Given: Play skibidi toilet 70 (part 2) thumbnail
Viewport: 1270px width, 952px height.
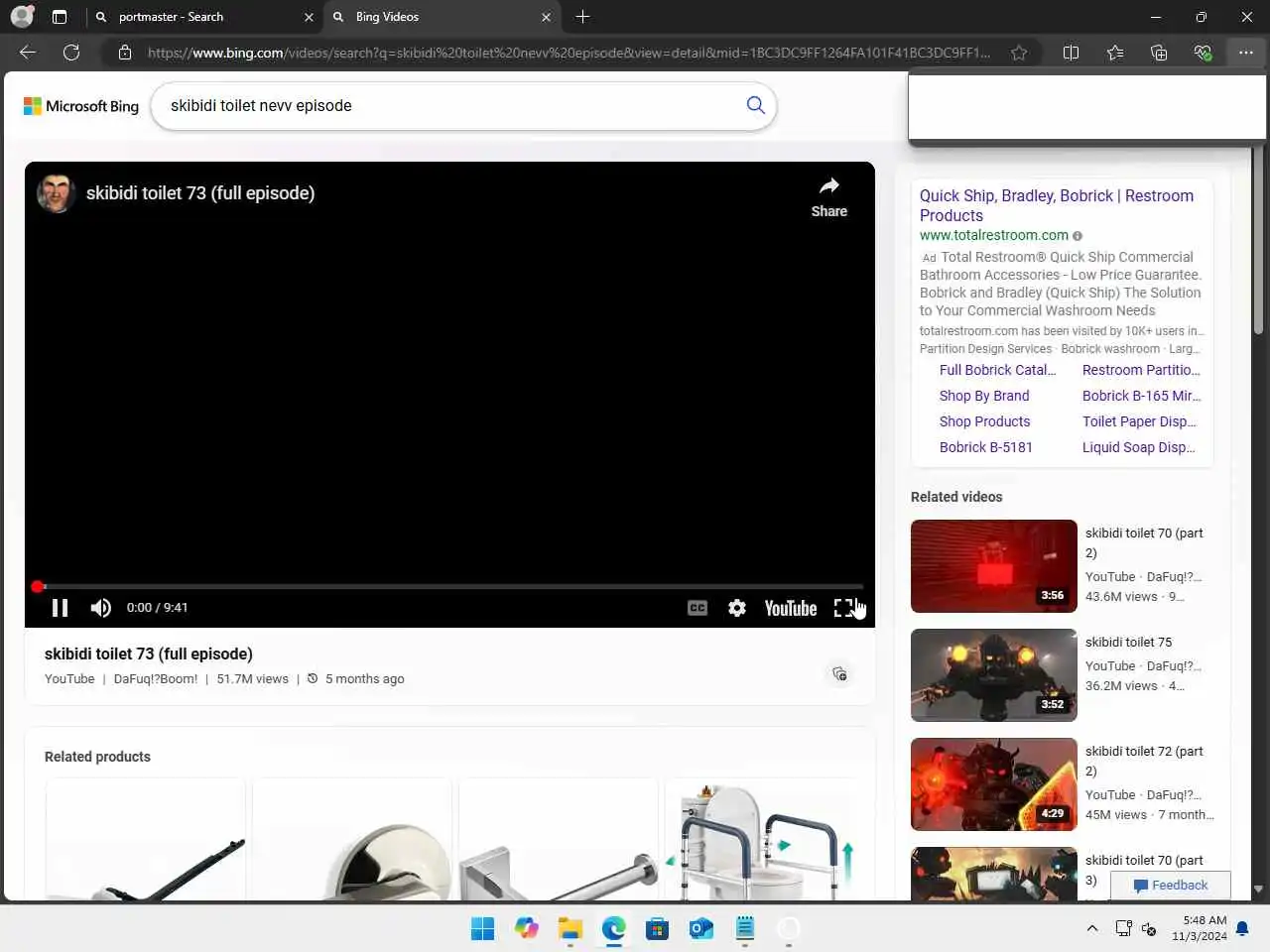Looking at the screenshot, I should (994, 566).
